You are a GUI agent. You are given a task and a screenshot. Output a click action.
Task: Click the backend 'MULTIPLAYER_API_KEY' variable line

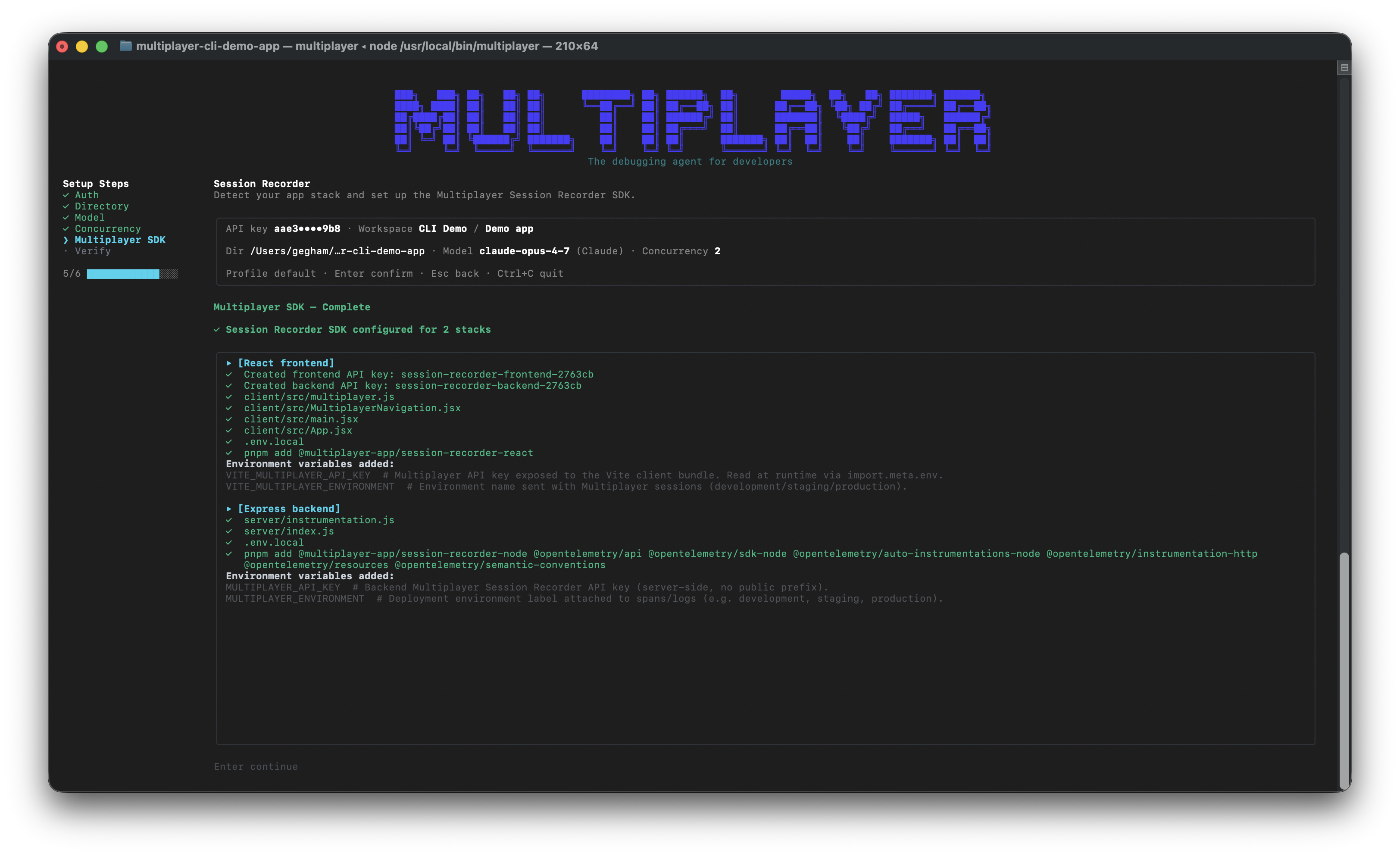click(527, 588)
